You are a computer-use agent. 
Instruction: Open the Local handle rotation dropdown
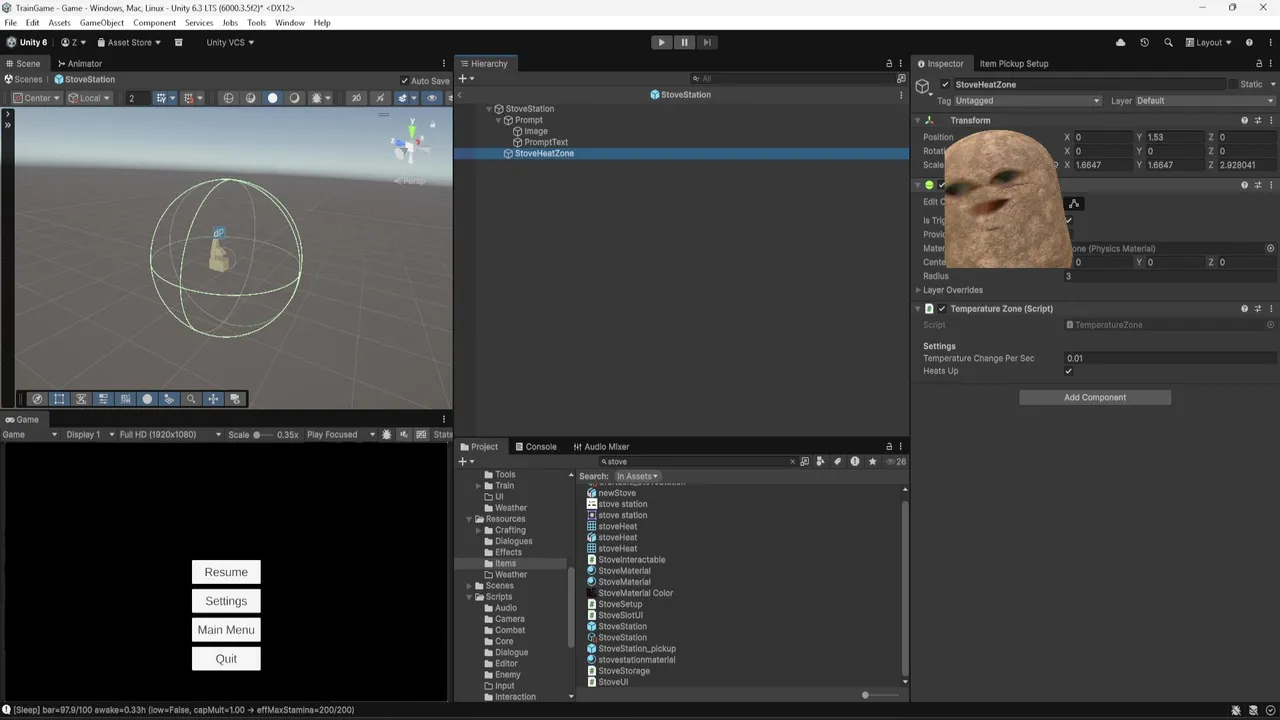click(x=90, y=98)
